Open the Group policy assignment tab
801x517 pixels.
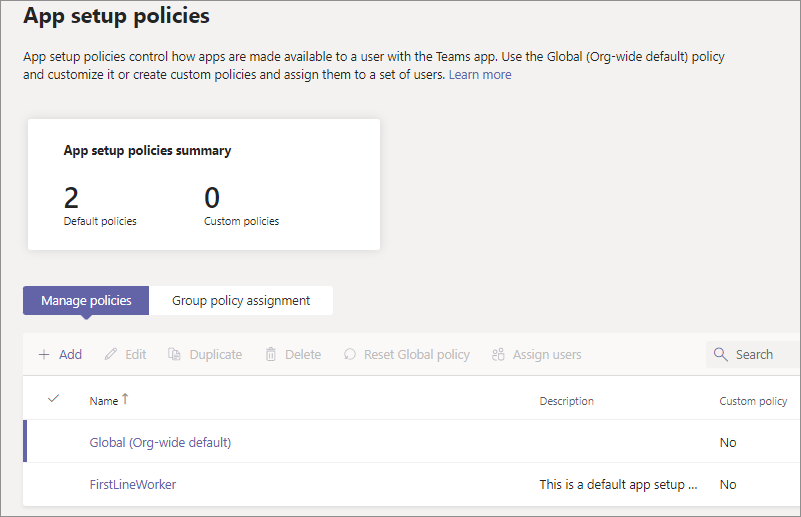pyautogui.click(x=241, y=301)
